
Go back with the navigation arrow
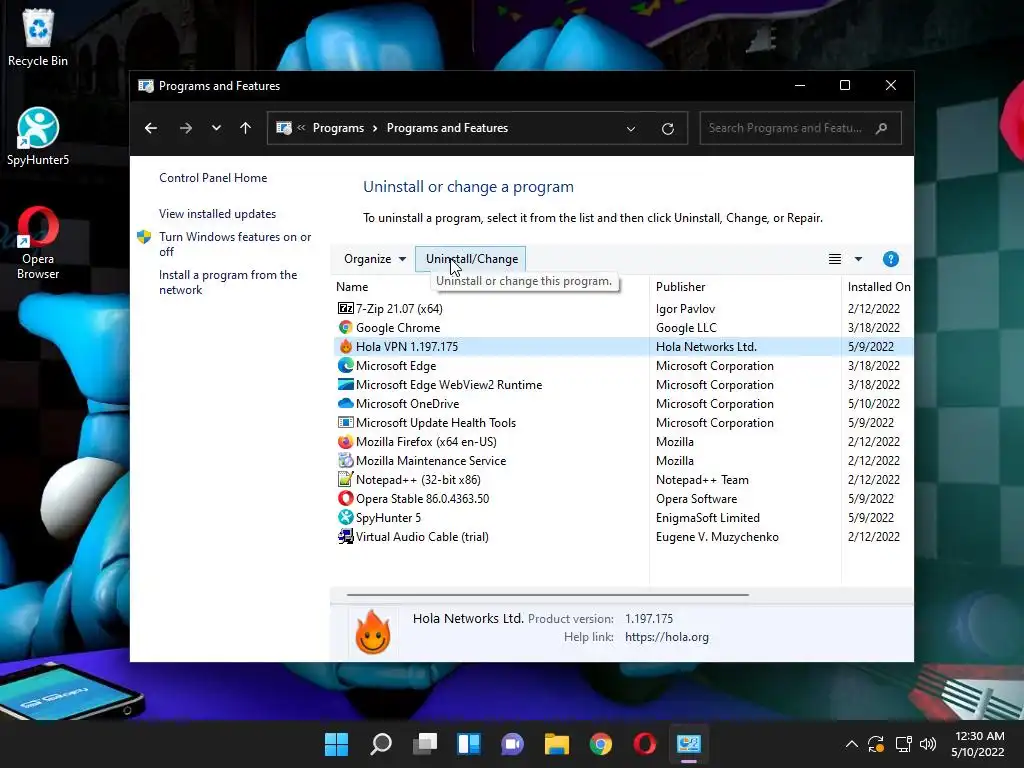click(151, 128)
